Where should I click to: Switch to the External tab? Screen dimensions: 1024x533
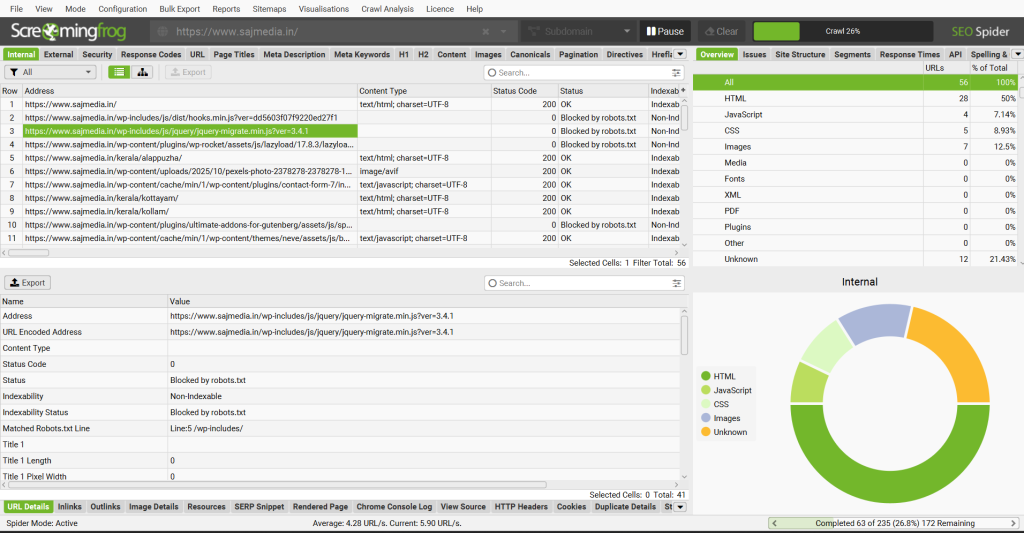click(x=59, y=54)
